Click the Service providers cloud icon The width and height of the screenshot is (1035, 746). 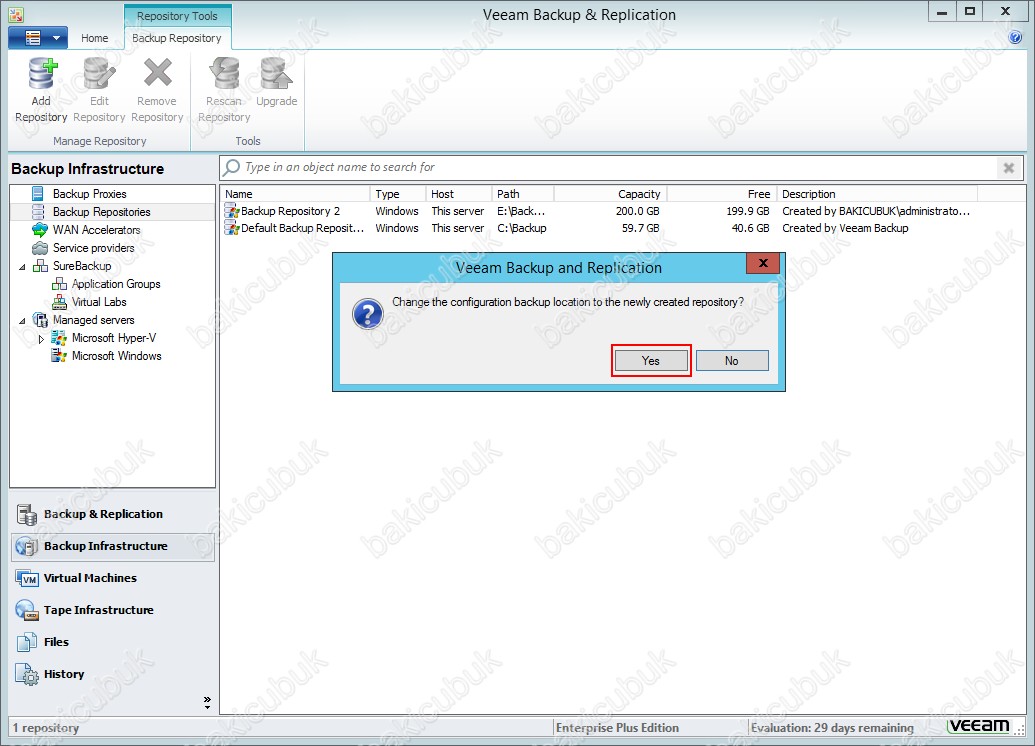point(40,248)
